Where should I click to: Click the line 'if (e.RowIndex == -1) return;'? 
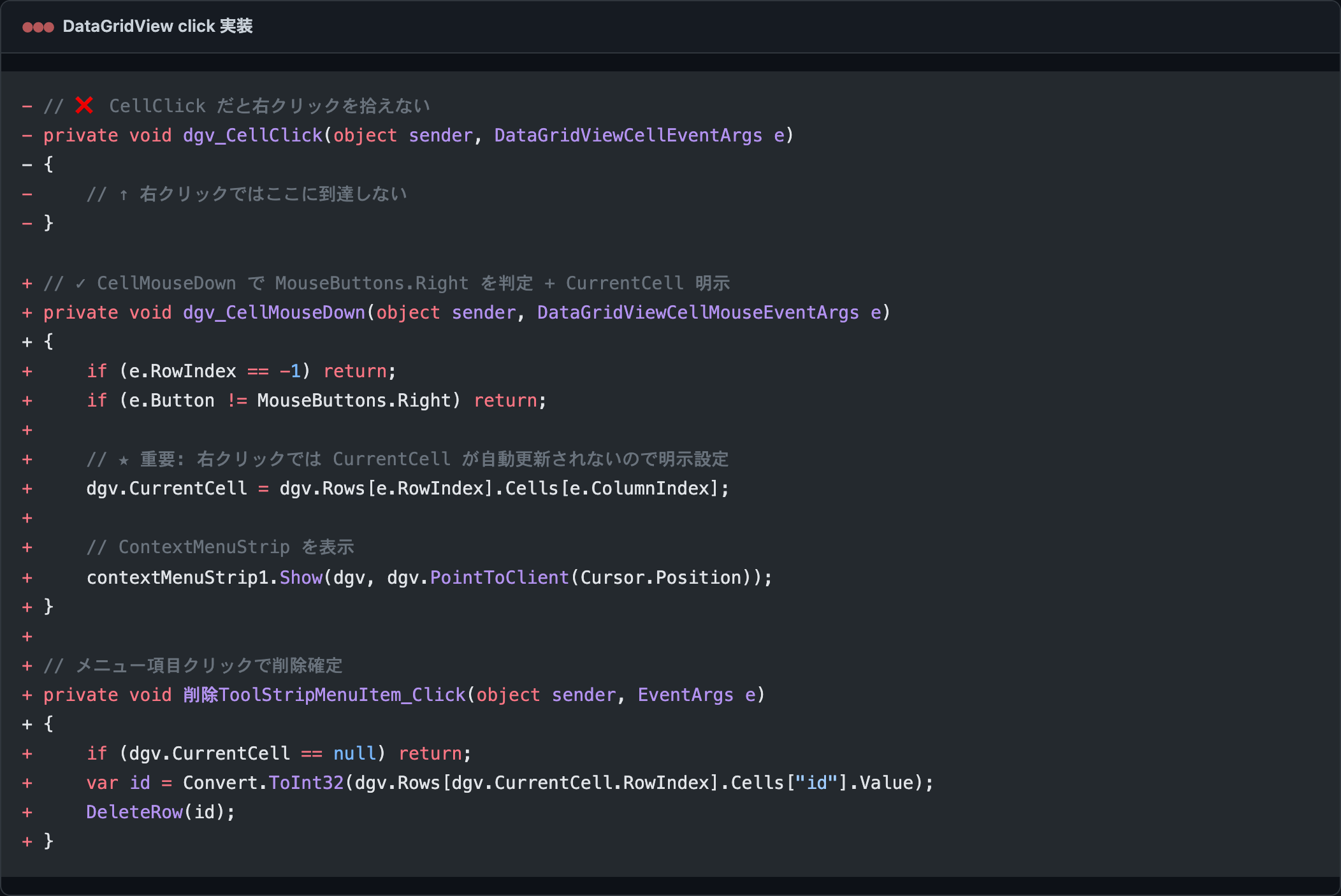coord(242,371)
